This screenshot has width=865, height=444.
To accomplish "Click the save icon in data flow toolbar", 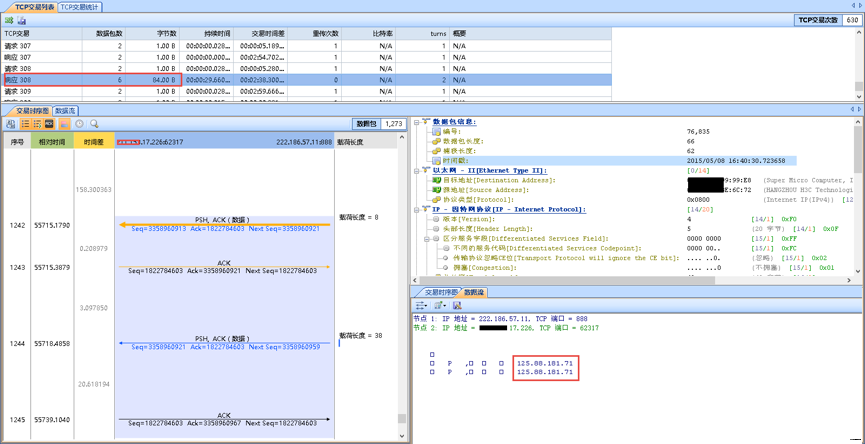I will point(457,305).
